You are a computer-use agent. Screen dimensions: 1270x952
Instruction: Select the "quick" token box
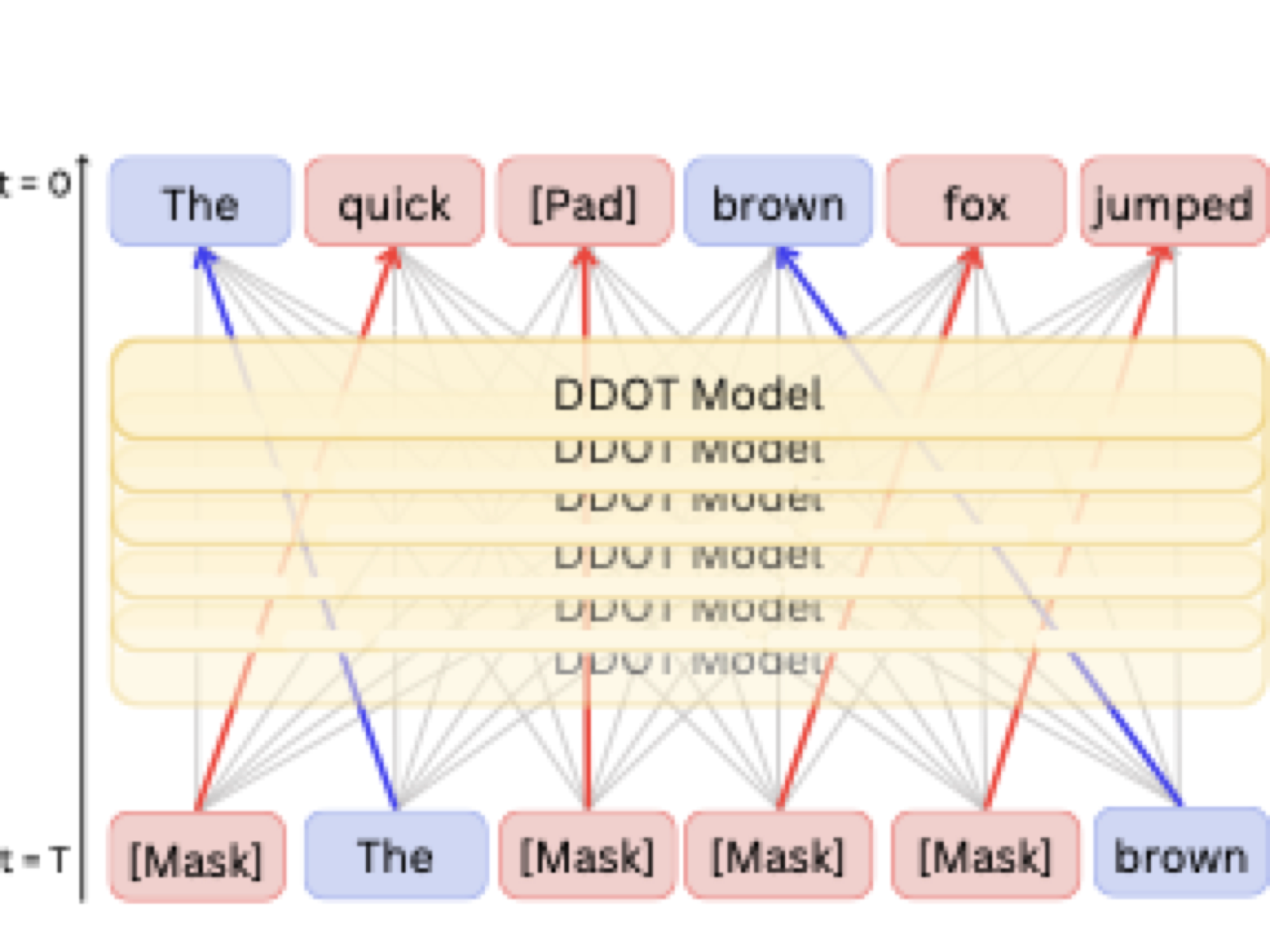pyautogui.click(x=394, y=202)
